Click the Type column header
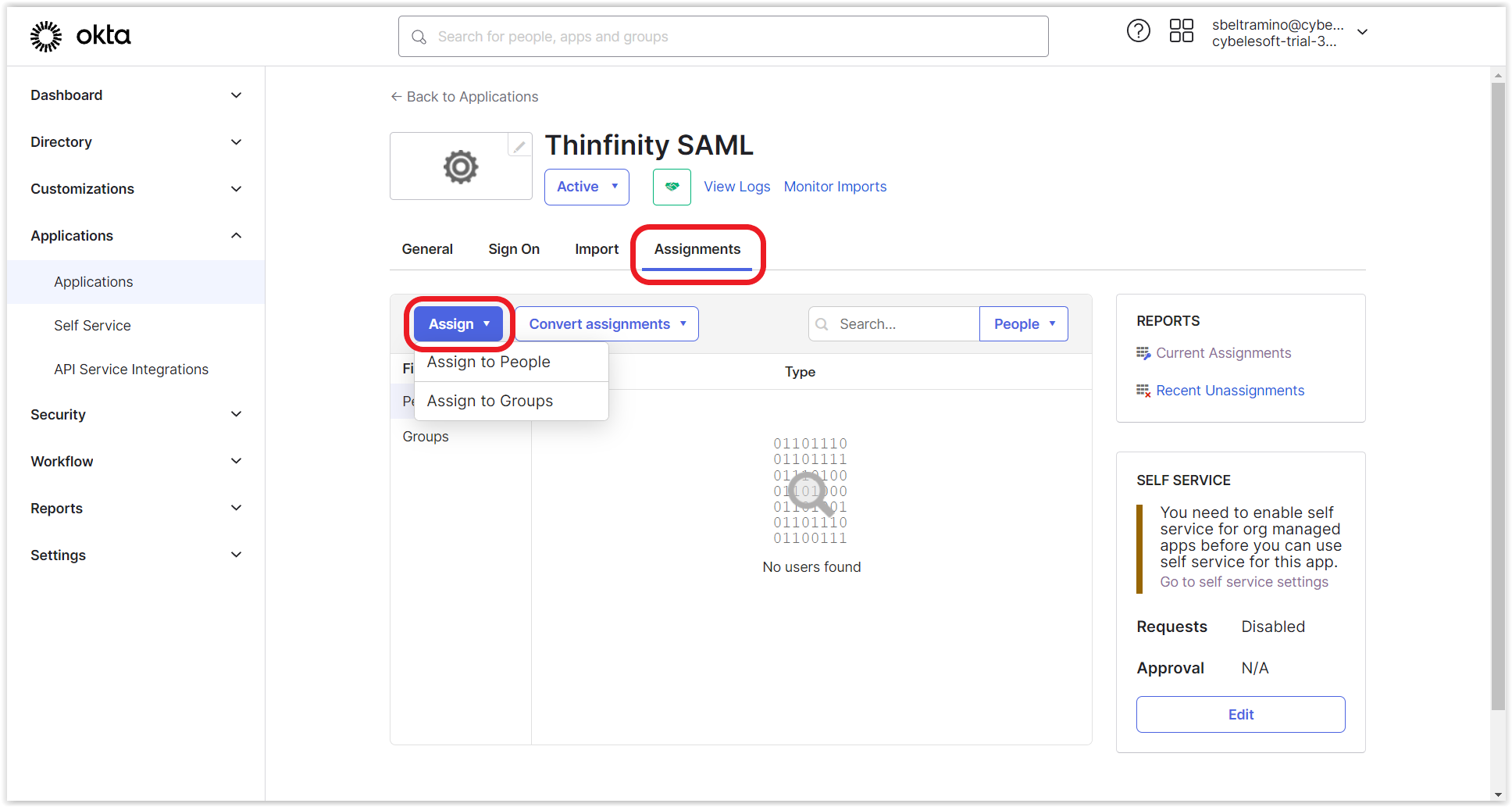This screenshot has width=1512, height=807. pos(800,372)
